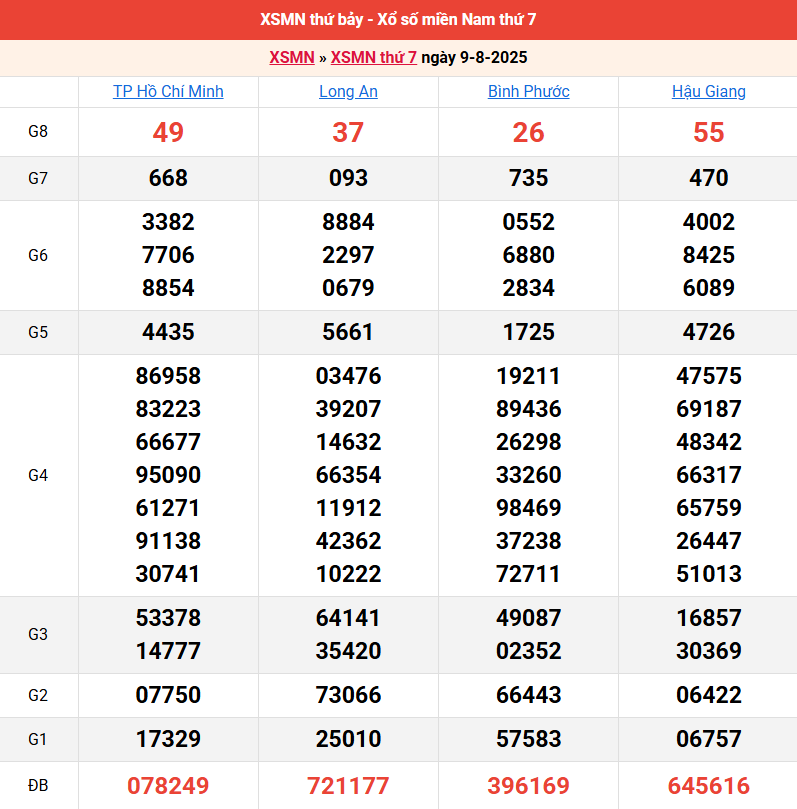
Task: Click G2 number 07750
Action: (168, 694)
